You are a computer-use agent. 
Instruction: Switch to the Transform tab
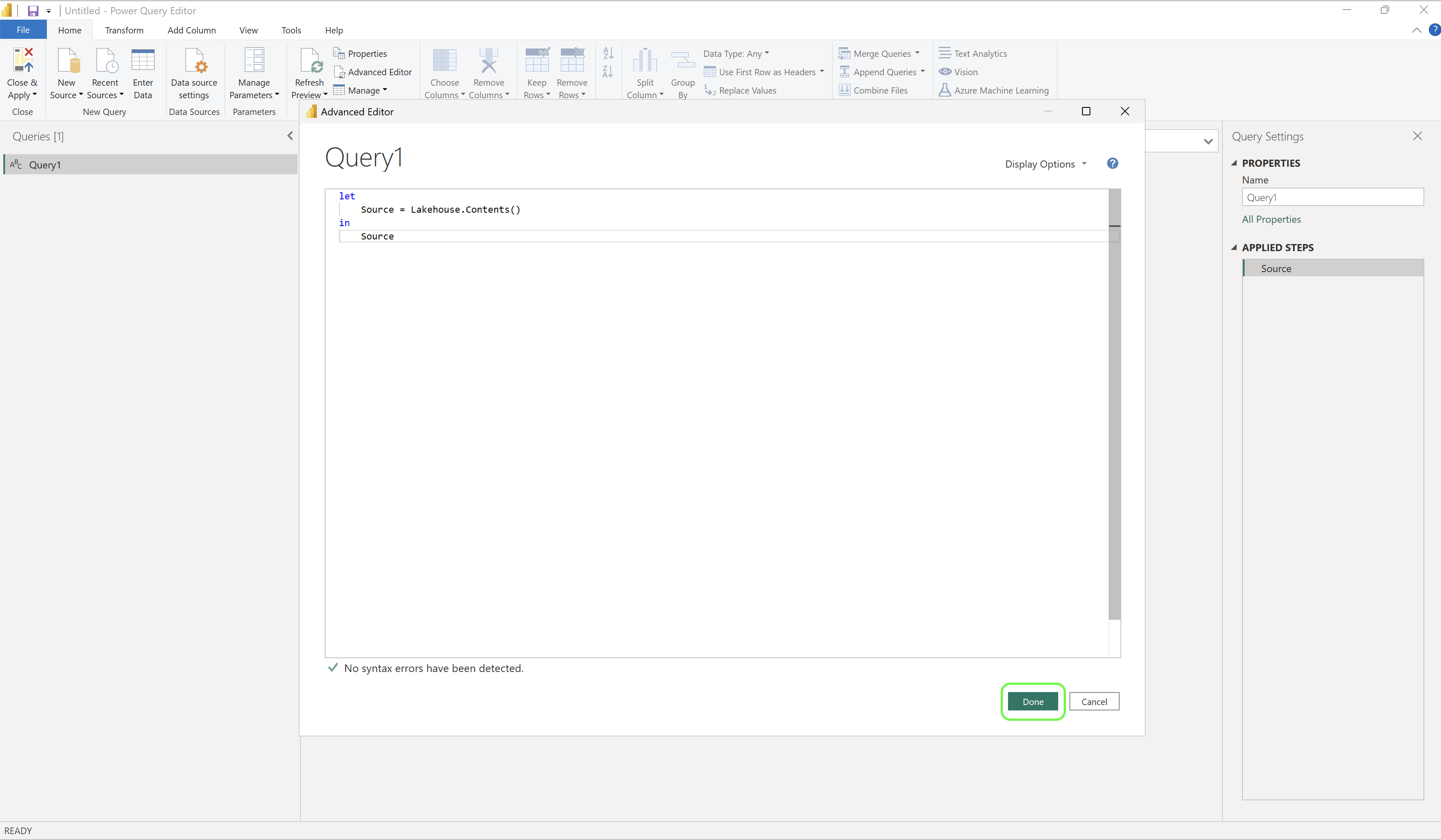pos(124,30)
